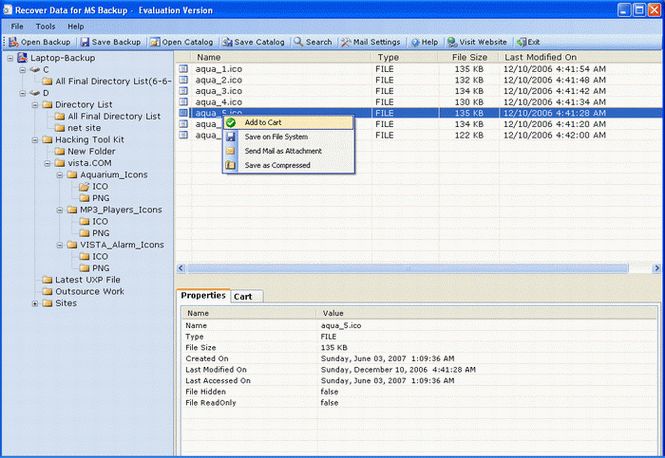This screenshot has height=458, width=665.
Task: Click the Help toolbar icon
Action: pos(424,42)
